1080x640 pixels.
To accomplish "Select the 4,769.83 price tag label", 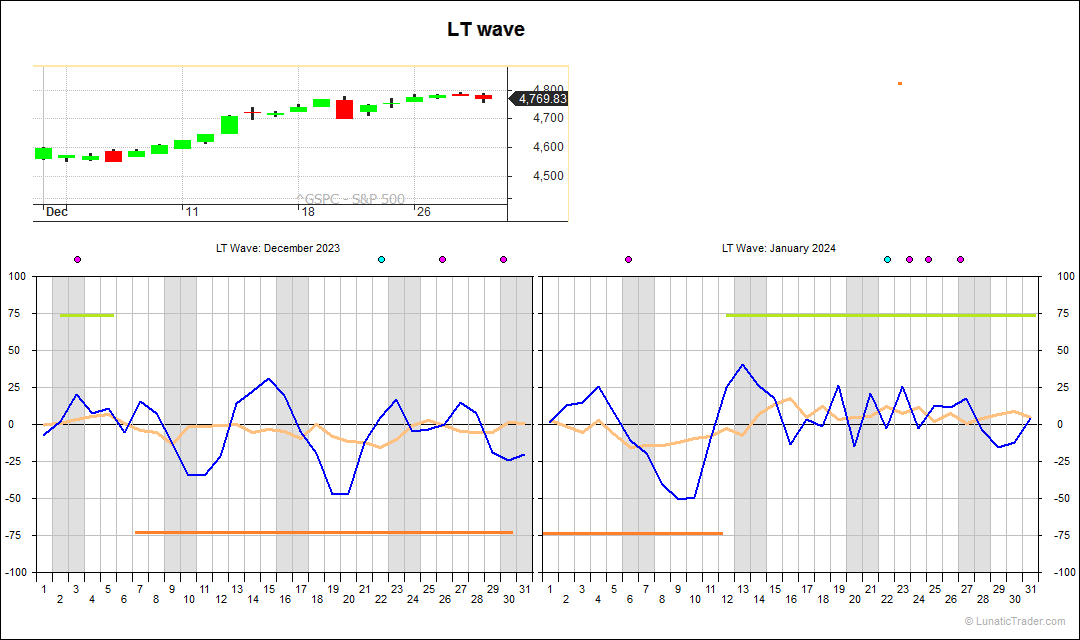I will pyautogui.click(x=539, y=100).
